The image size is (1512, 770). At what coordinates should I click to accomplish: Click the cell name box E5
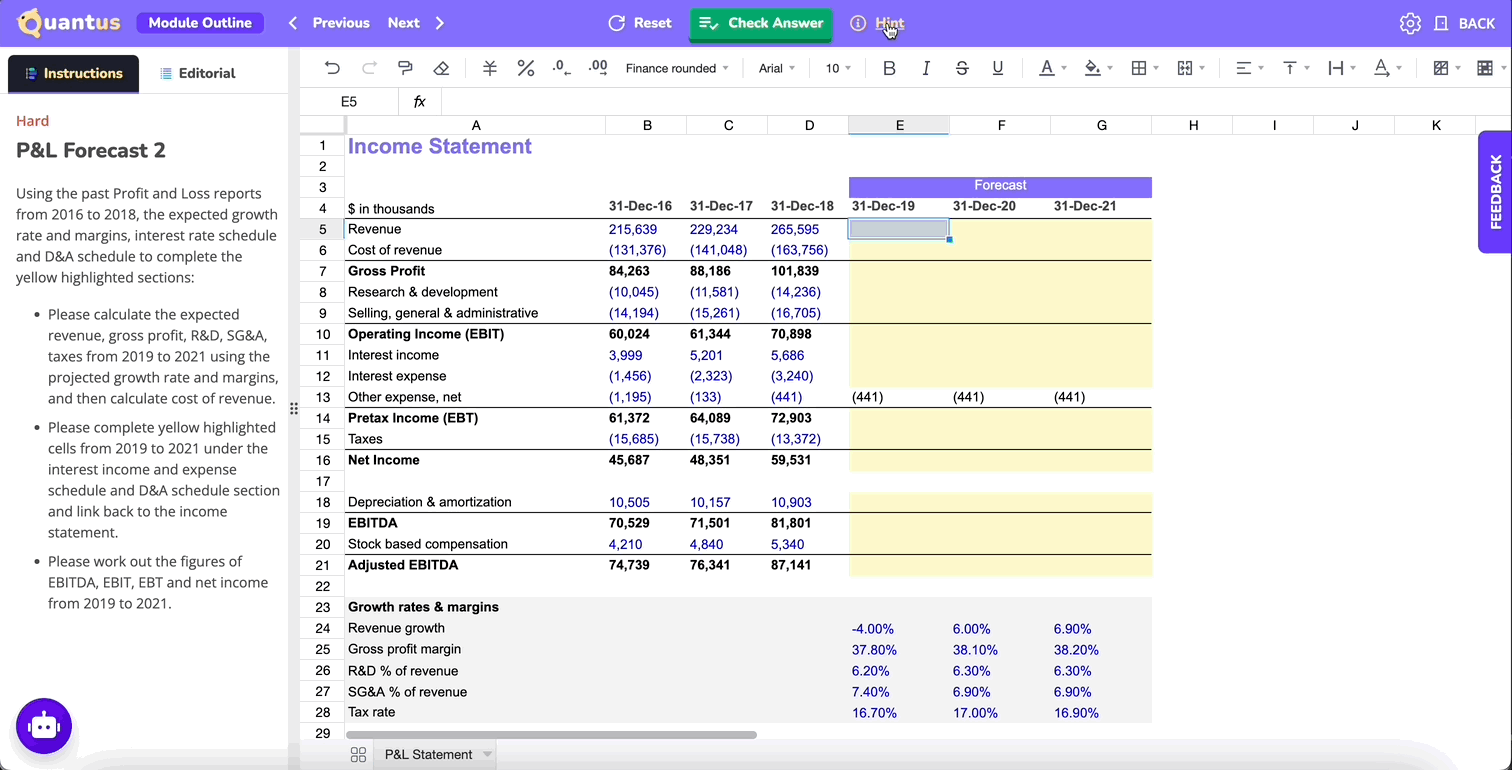click(x=349, y=101)
